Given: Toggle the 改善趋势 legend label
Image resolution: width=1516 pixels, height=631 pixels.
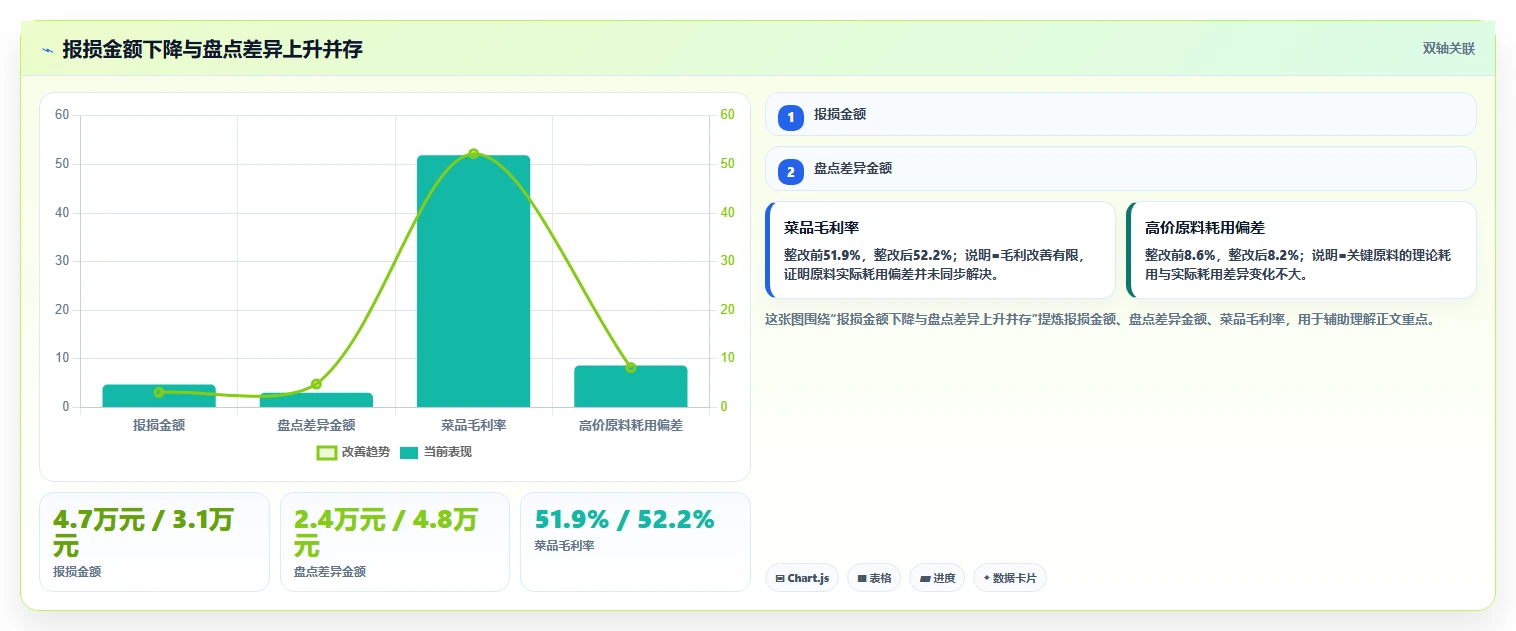Looking at the screenshot, I should pos(366,453).
